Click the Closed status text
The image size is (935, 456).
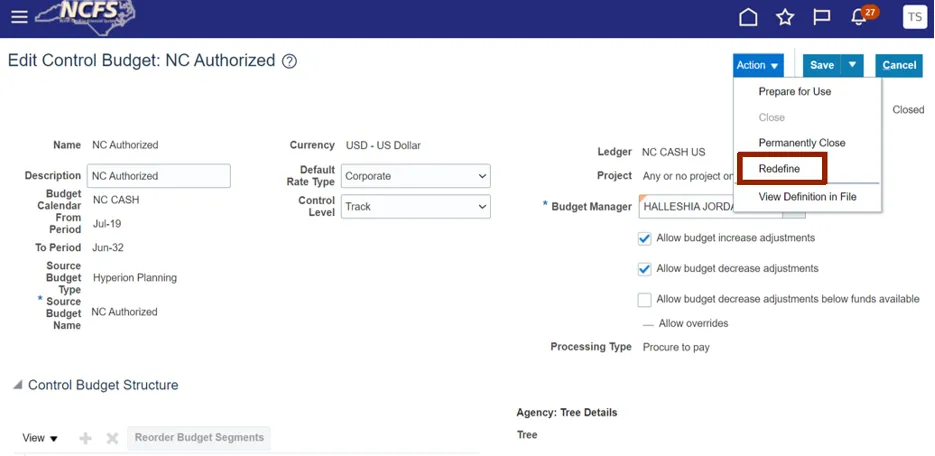click(908, 110)
